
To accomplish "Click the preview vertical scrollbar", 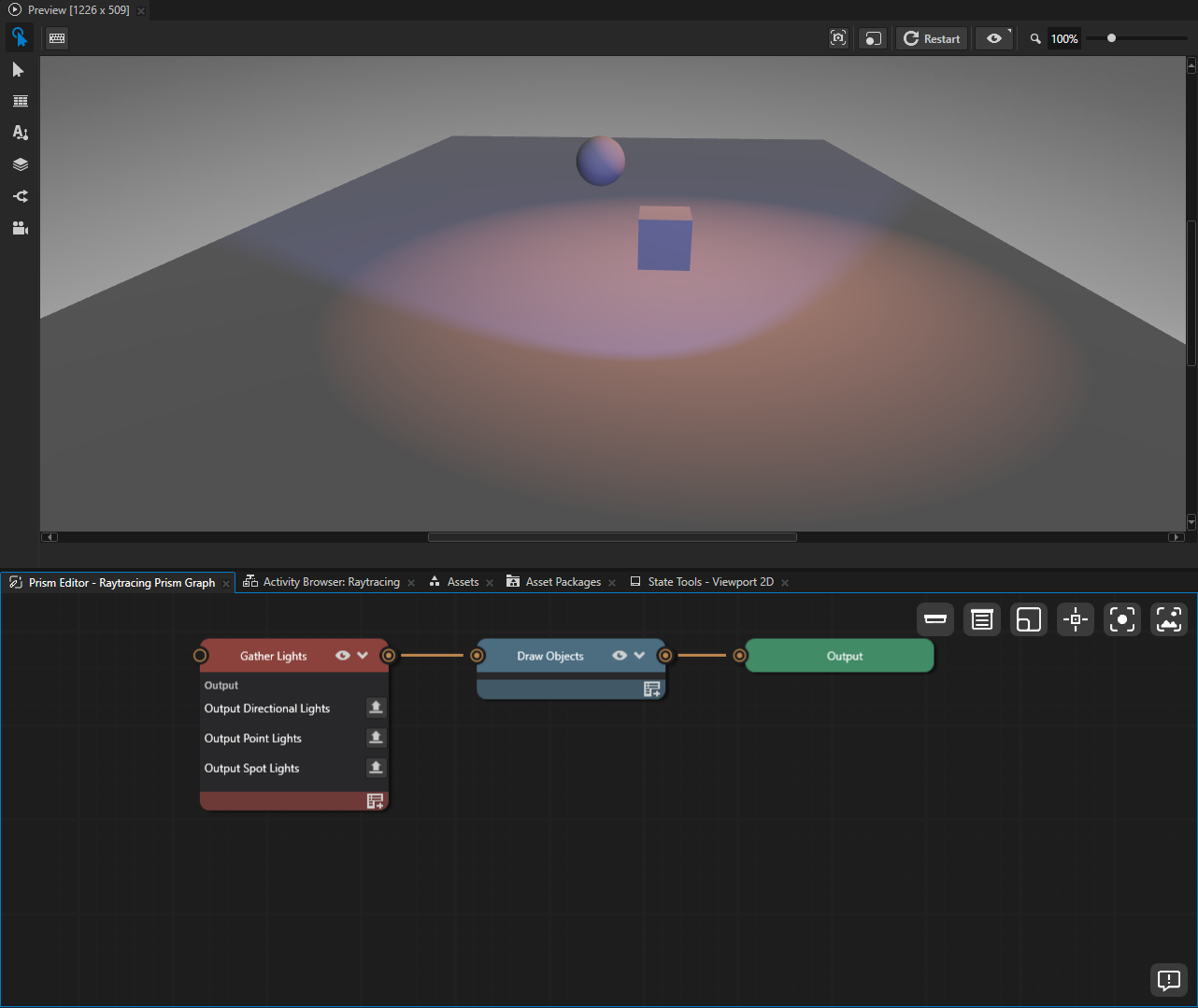I will (x=1191, y=293).
